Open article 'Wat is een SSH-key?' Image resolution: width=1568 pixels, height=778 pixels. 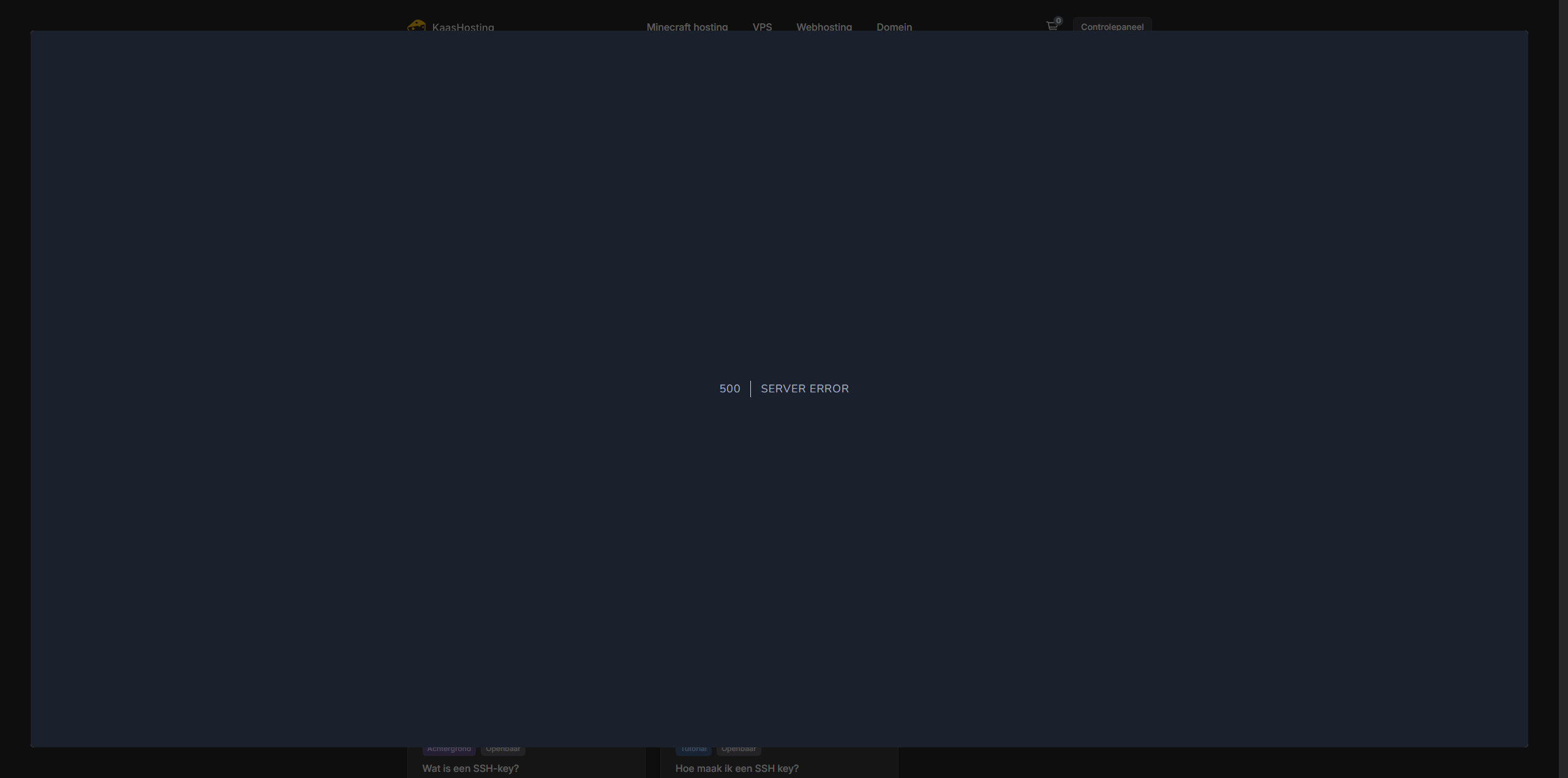(470, 768)
